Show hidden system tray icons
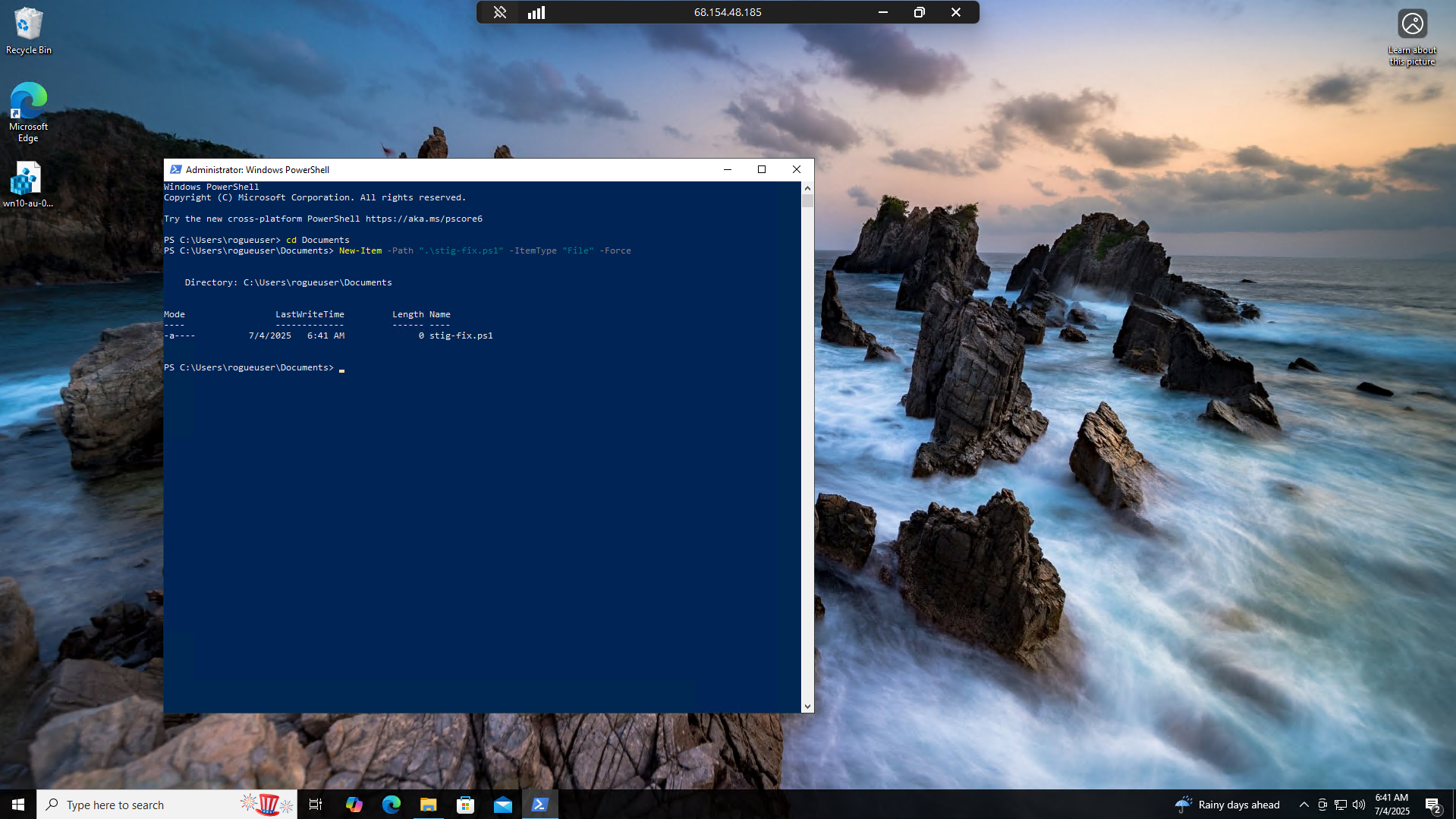Screen dimensions: 1456x819 pos(1303,805)
